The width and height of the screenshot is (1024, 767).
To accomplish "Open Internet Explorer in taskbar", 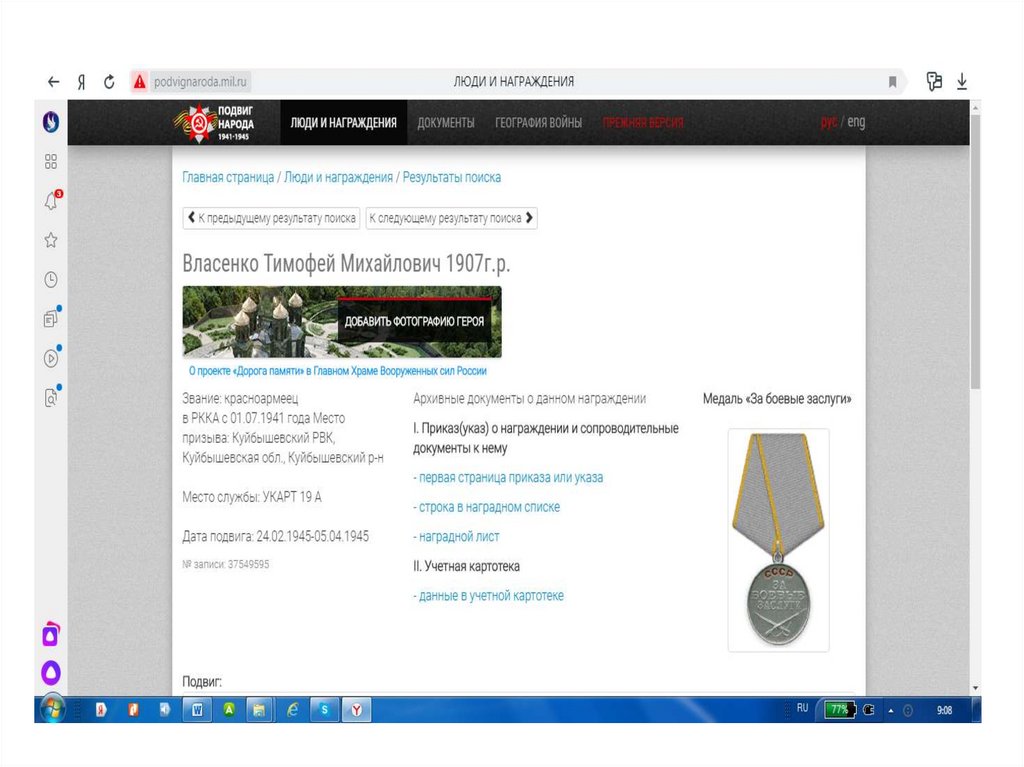I will tap(292, 710).
